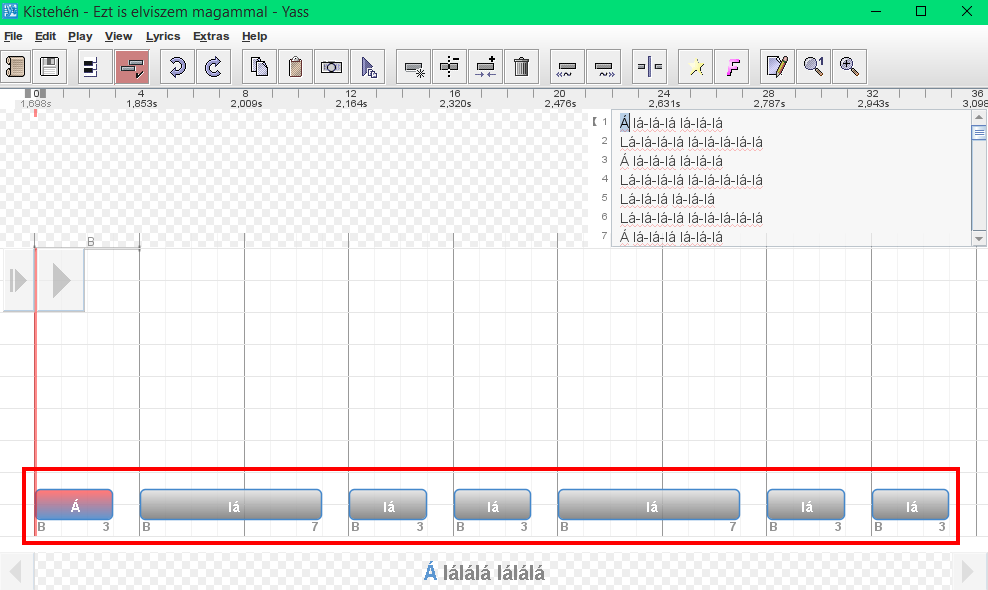
Task: Select lyrics line 2 'Lá-lá-lá-lá lá-lá-lá-lá-lá'
Action: click(691, 142)
